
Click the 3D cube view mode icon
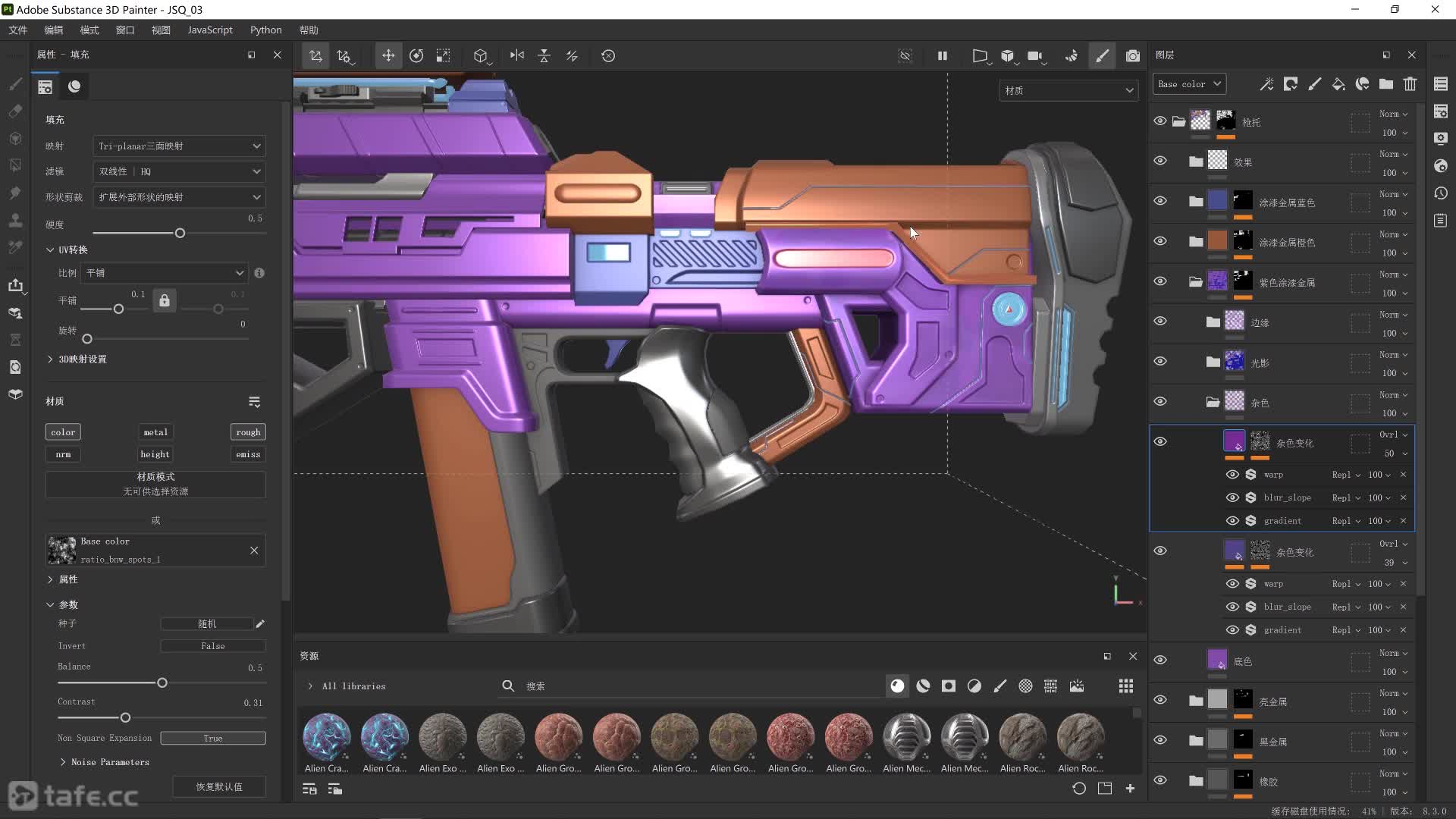(1007, 55)
